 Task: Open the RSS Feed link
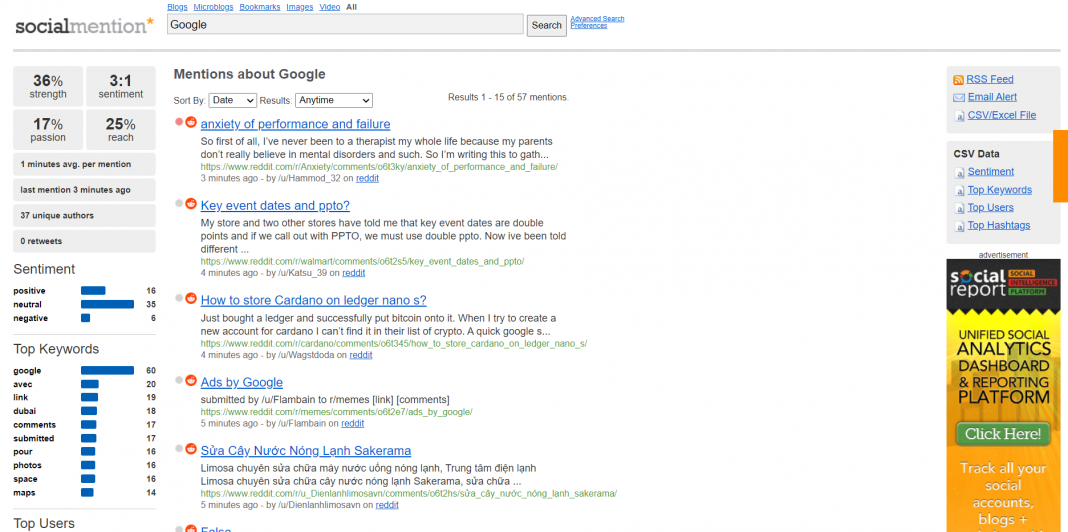pos(990,80)
